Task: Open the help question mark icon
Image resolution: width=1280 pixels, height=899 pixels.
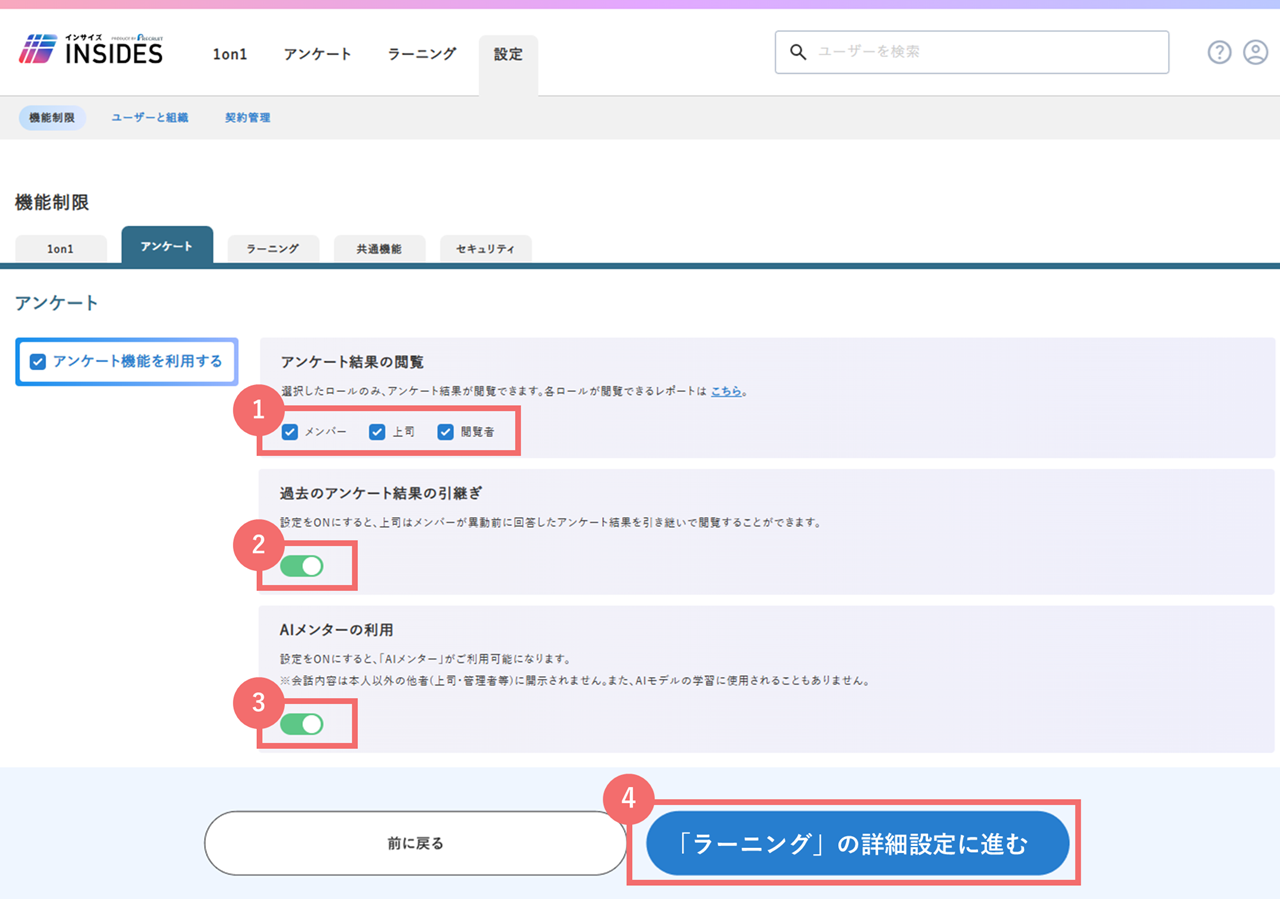Action: coord(1219,52)
